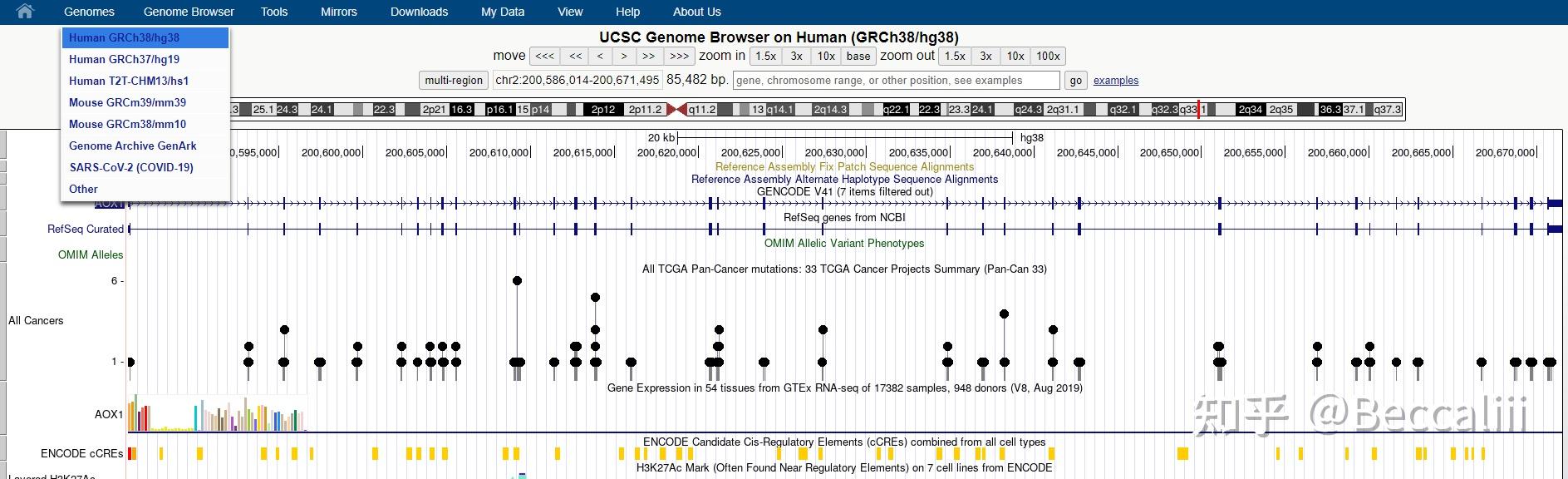Open Reference Assembly Fix Patch Sequence title
Image resolution: width=1568 pixels, height=479 pixels.
[844, 166]
